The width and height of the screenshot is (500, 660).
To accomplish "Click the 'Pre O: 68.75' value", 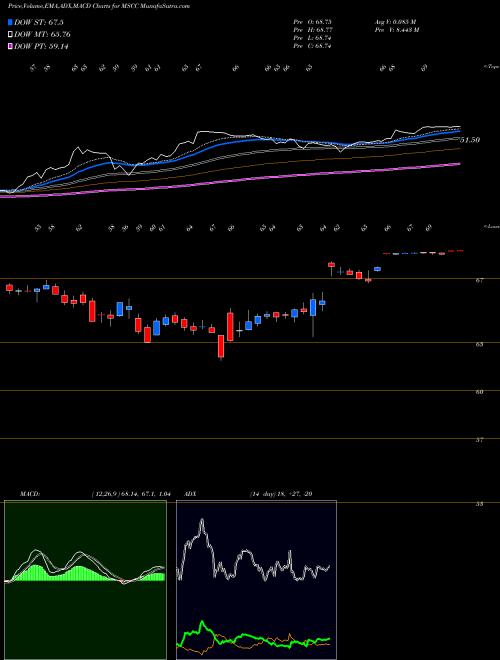I will [312, 21].
